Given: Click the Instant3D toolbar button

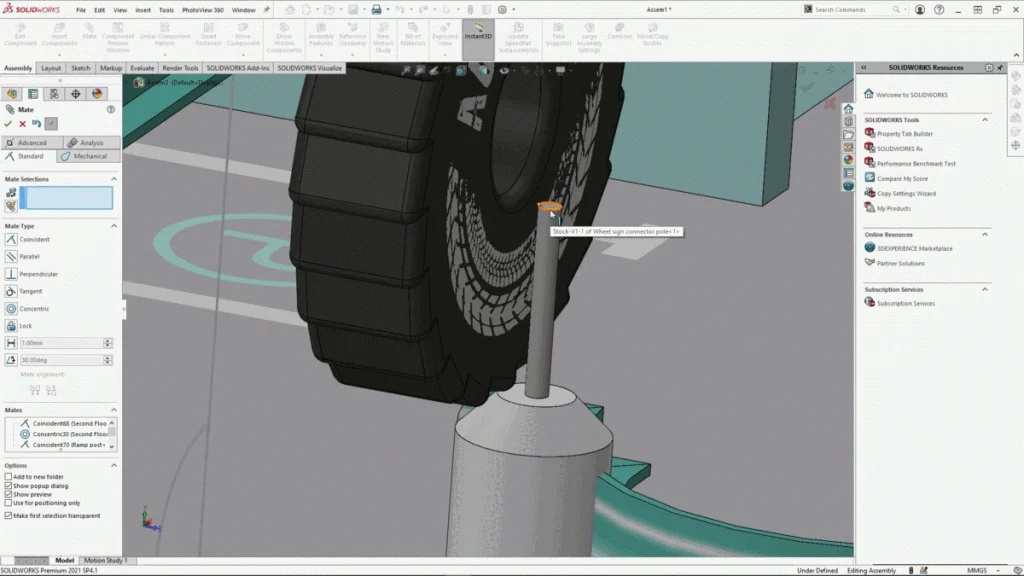Looking at the screenshot, I should tap(478, 31).
